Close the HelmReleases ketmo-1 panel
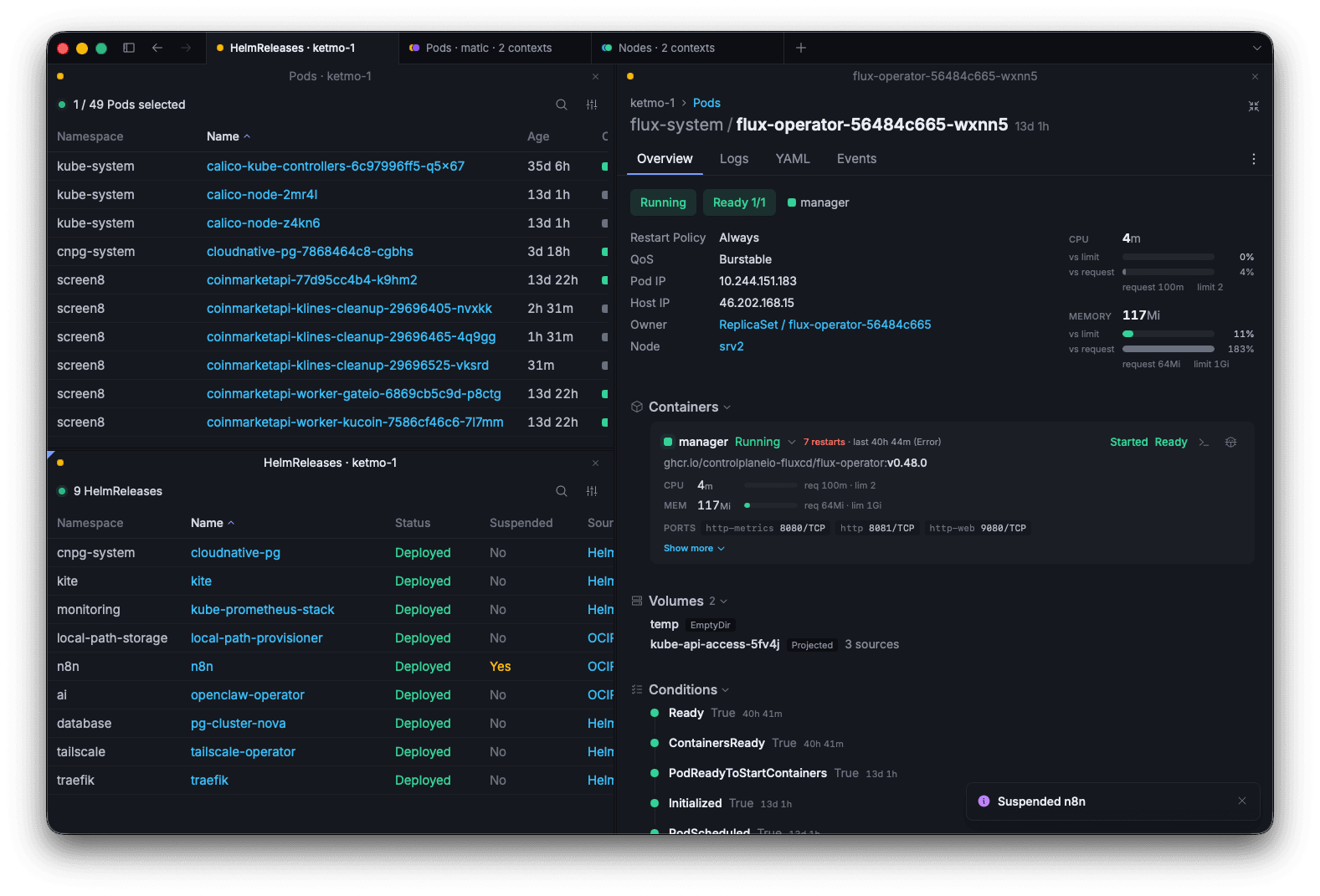 [x=596, y=463]
